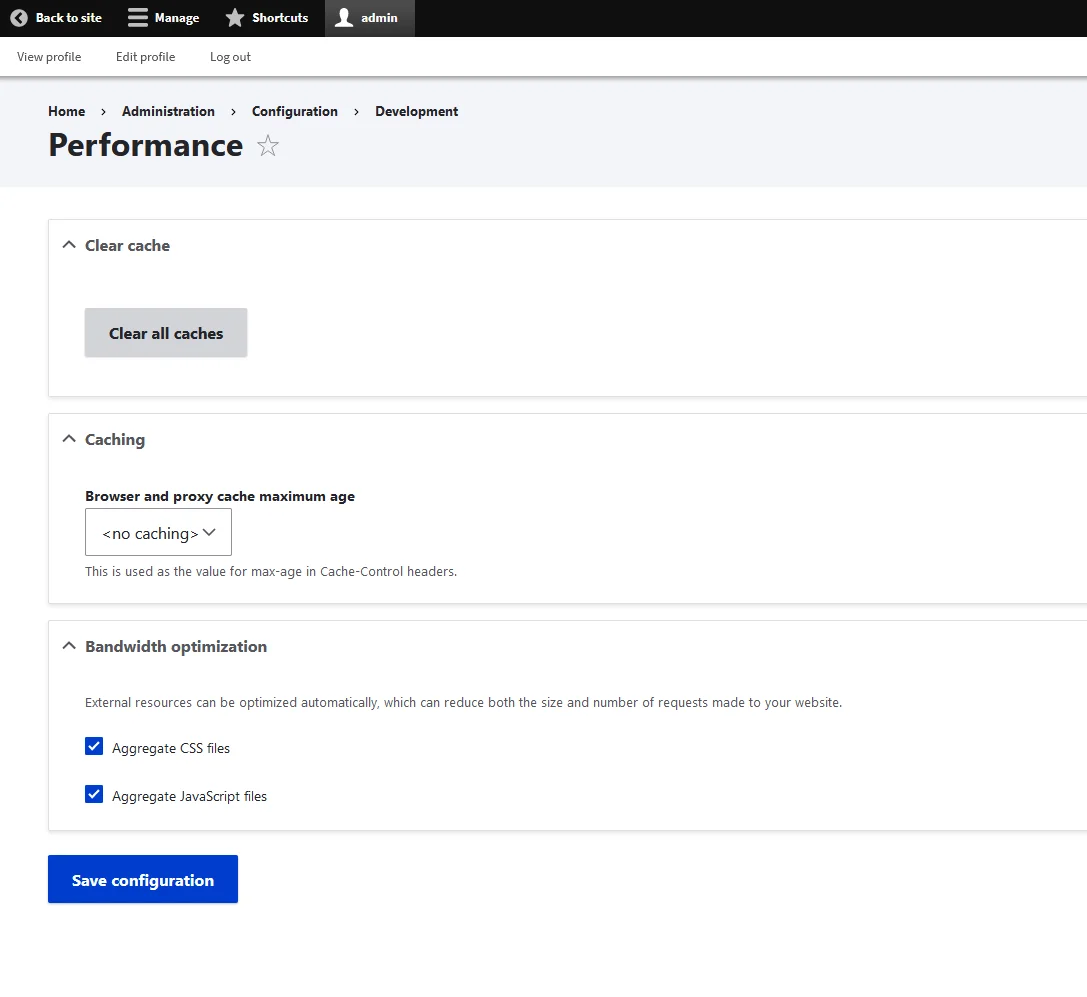1087x997 pixels.
Task: Open the admin user icon menu
Action: pos(343,18)
